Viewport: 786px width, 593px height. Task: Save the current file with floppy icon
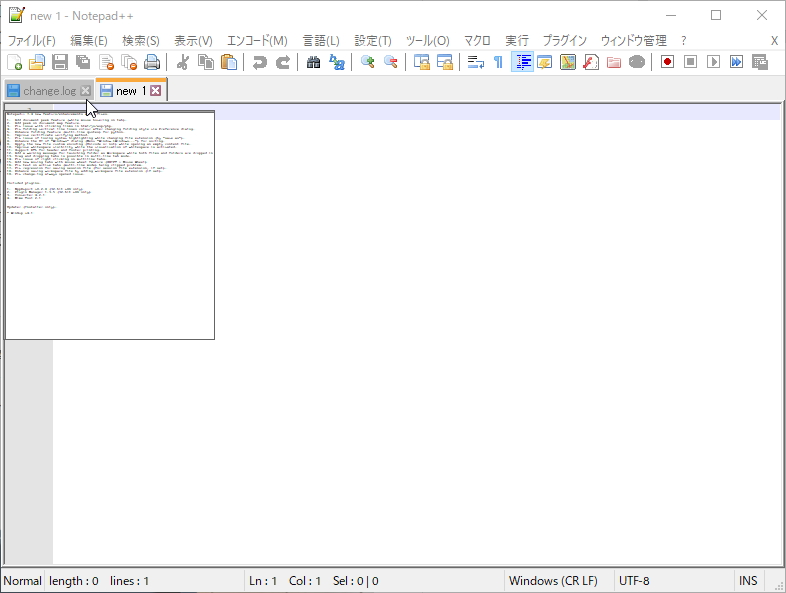[60, 62]
